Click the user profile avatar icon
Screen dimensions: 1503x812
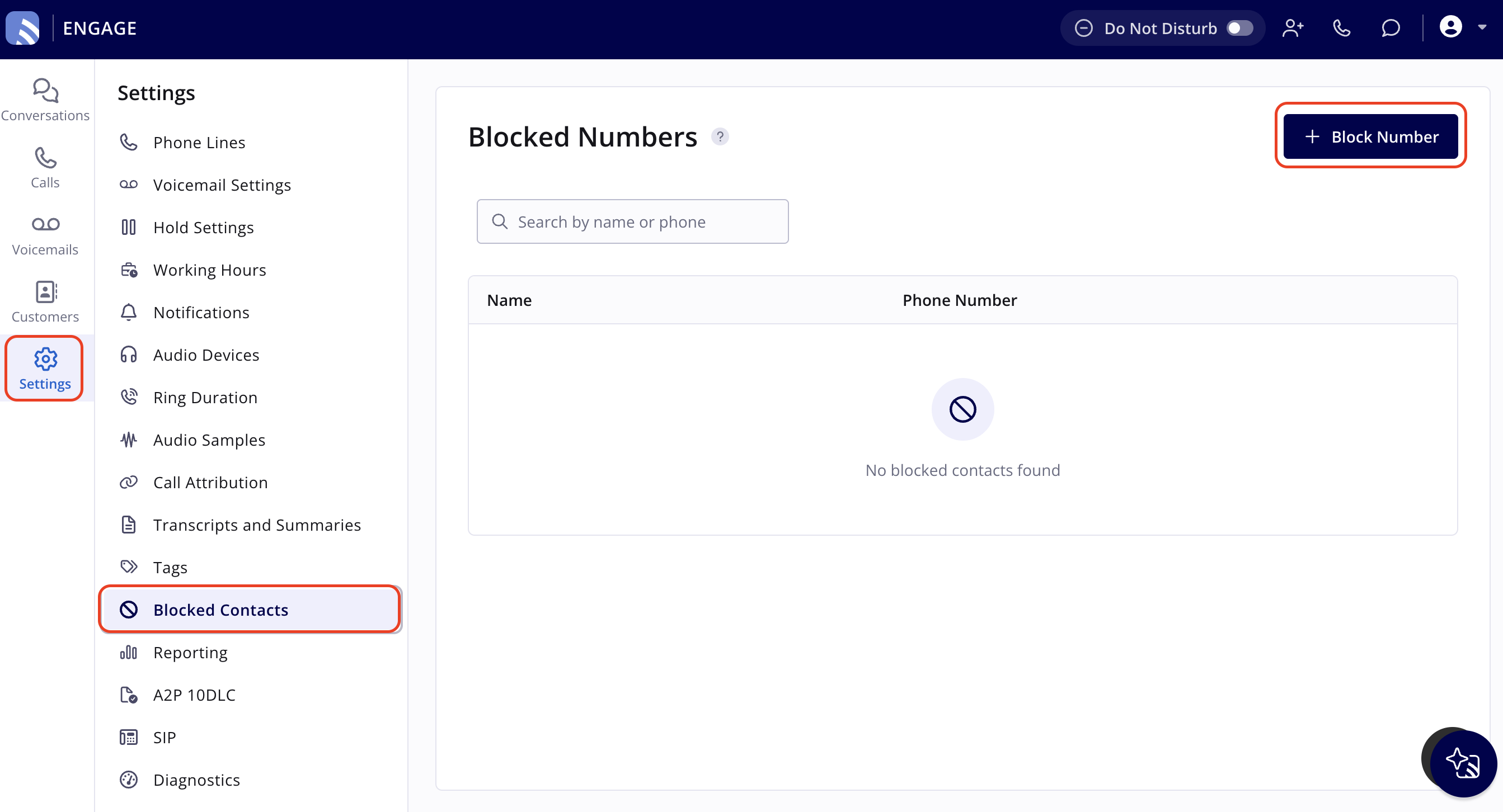pyautogui.click(x=1450, y=27)
